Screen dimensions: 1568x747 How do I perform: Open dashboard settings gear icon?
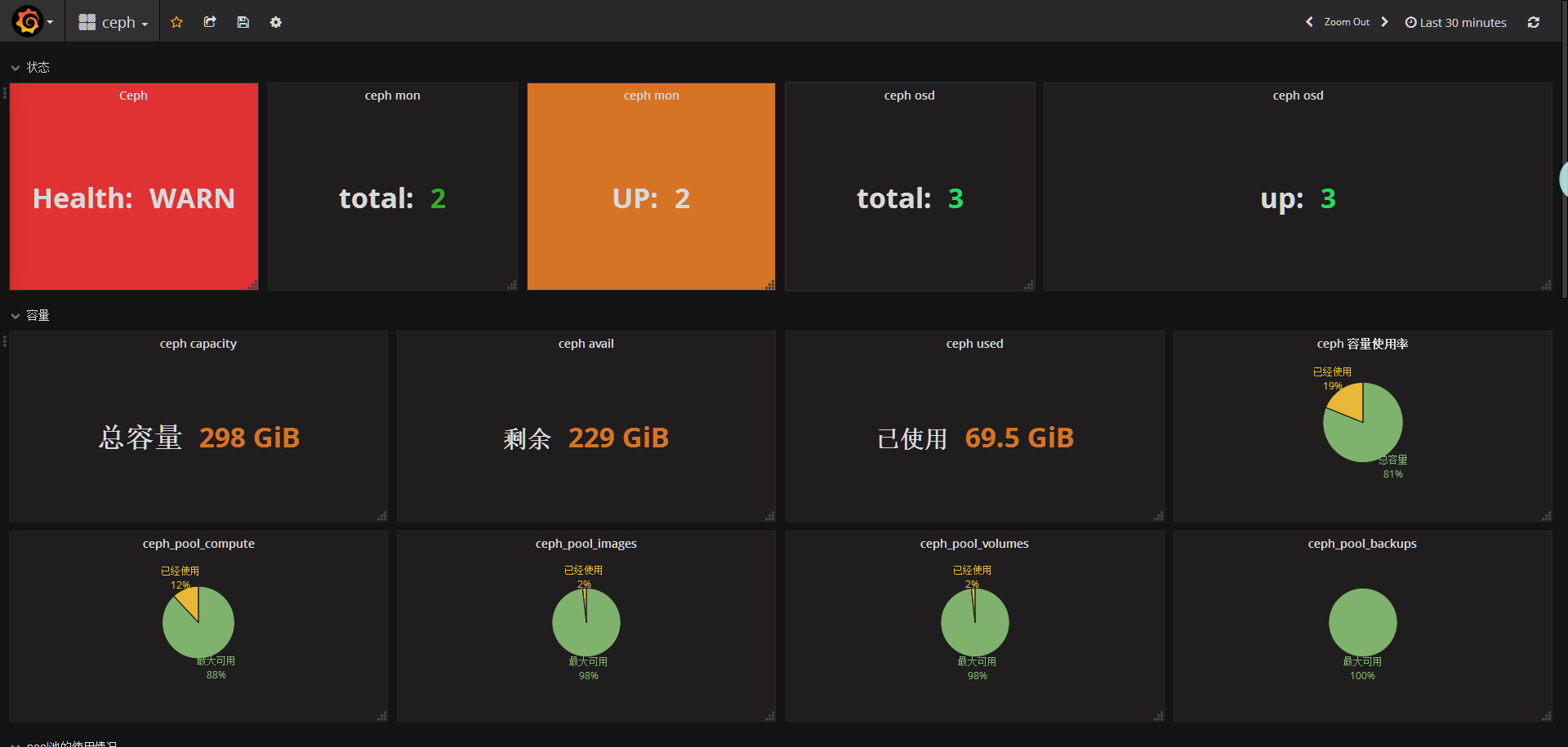click(x=276, y=22)
